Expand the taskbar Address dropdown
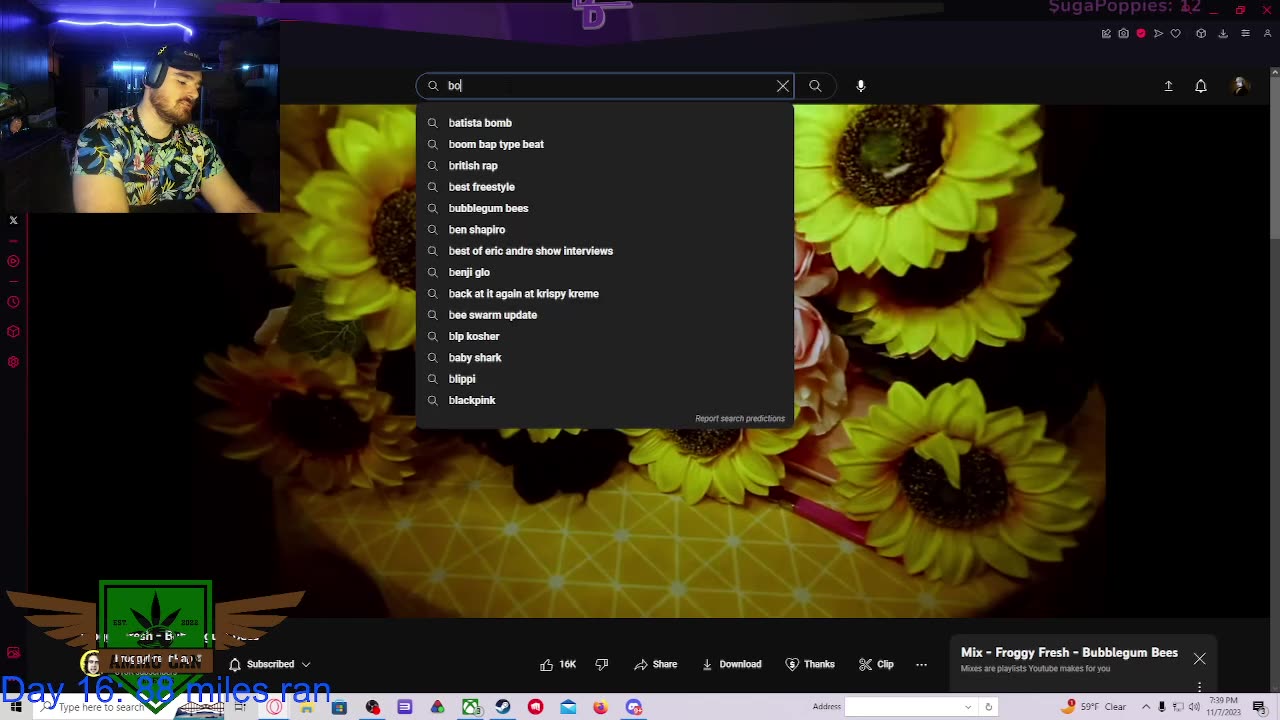1280x720 pixels. pos(968,707)
